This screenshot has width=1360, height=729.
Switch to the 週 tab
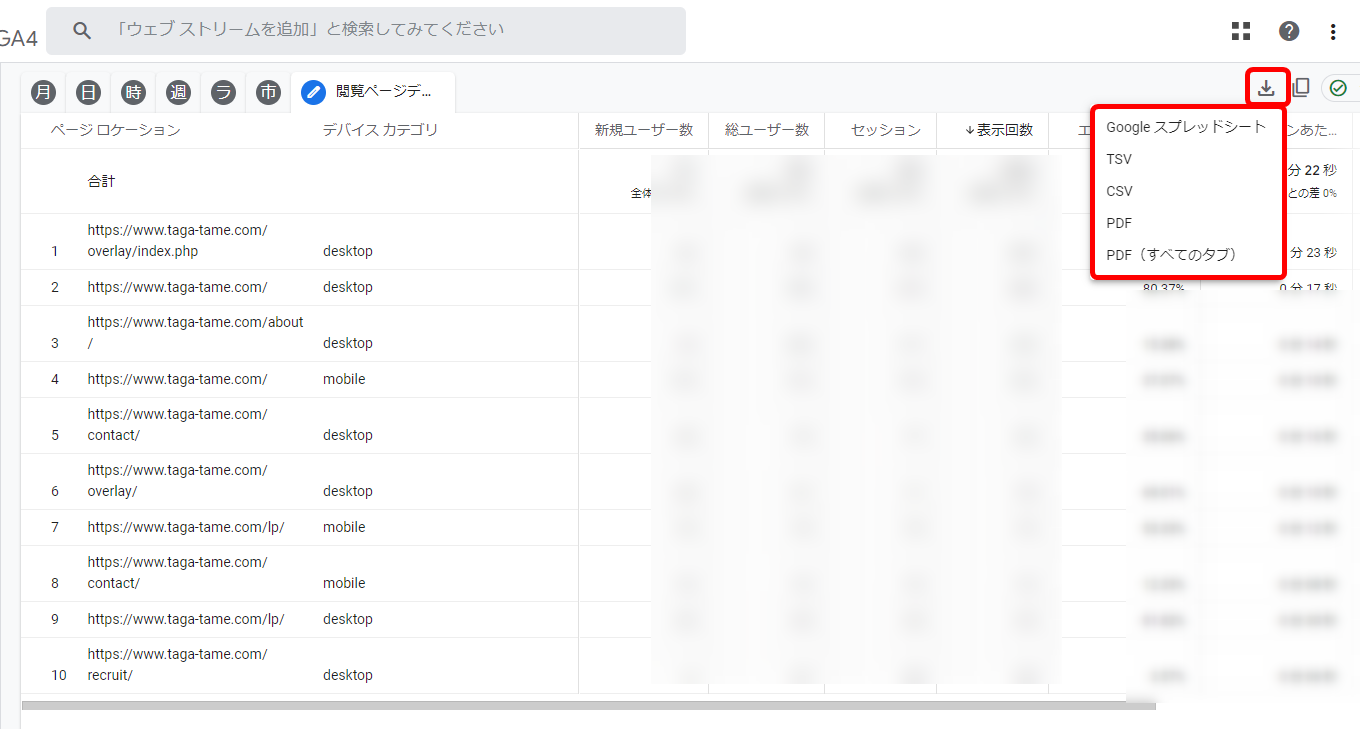[x=179, y=92]
